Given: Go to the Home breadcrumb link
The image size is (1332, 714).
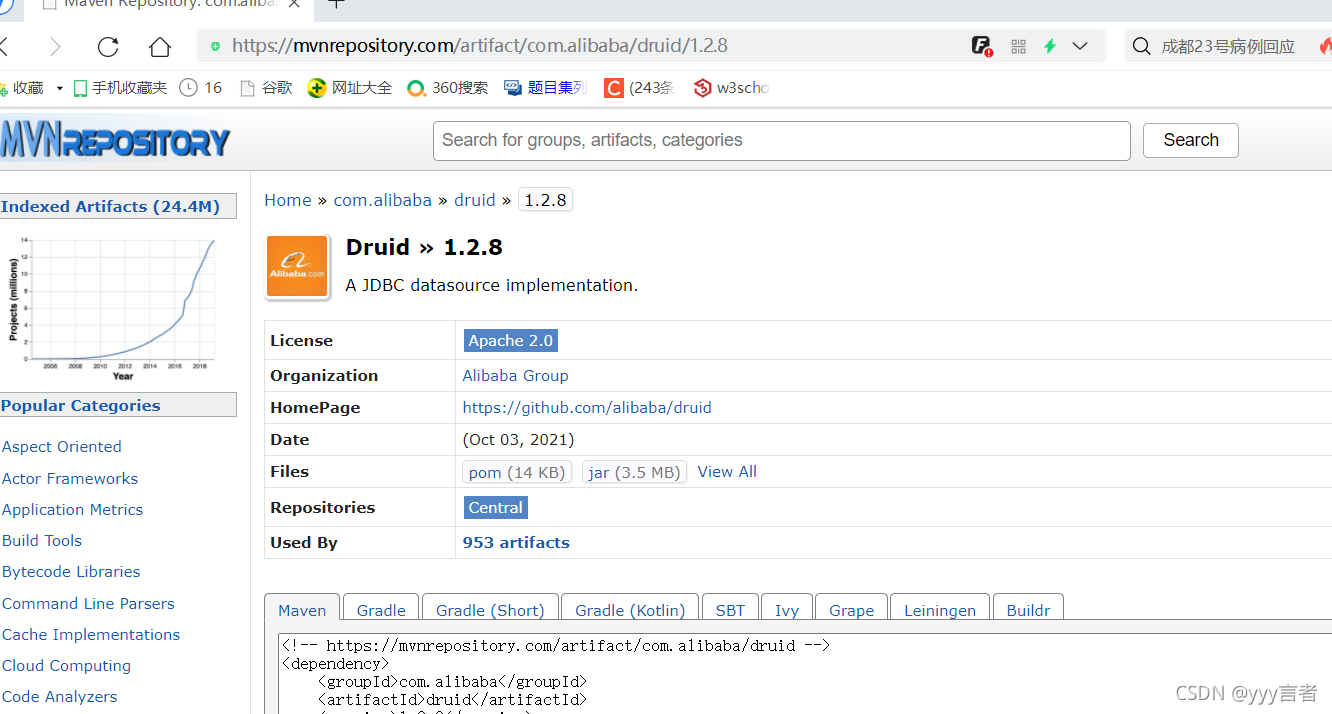Looking at the screenshot, I should [x=288, y=200].
